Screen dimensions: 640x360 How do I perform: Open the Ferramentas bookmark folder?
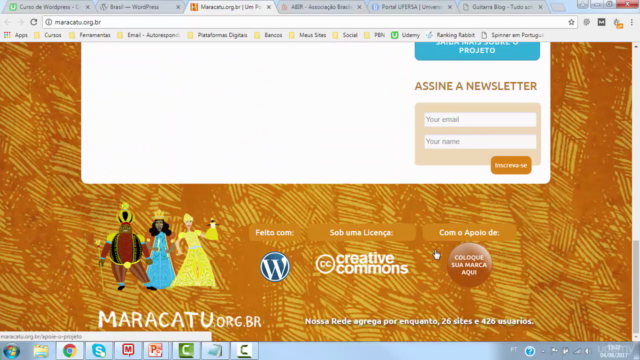90,35
